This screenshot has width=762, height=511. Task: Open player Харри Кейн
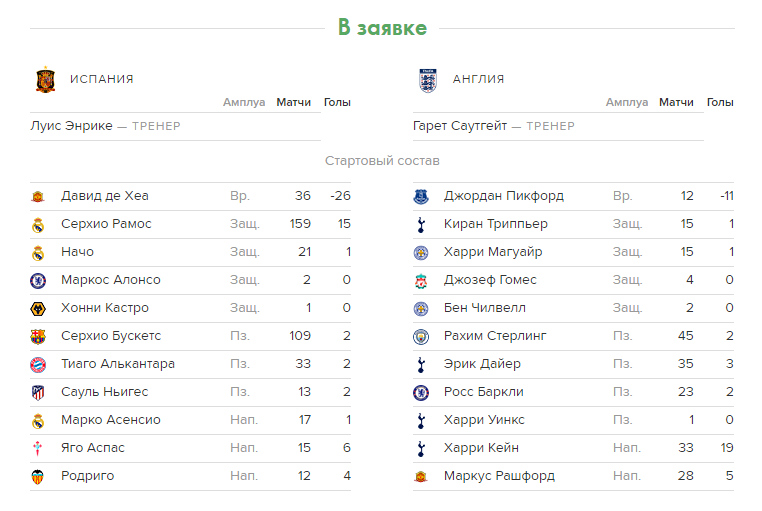(481, 448)
